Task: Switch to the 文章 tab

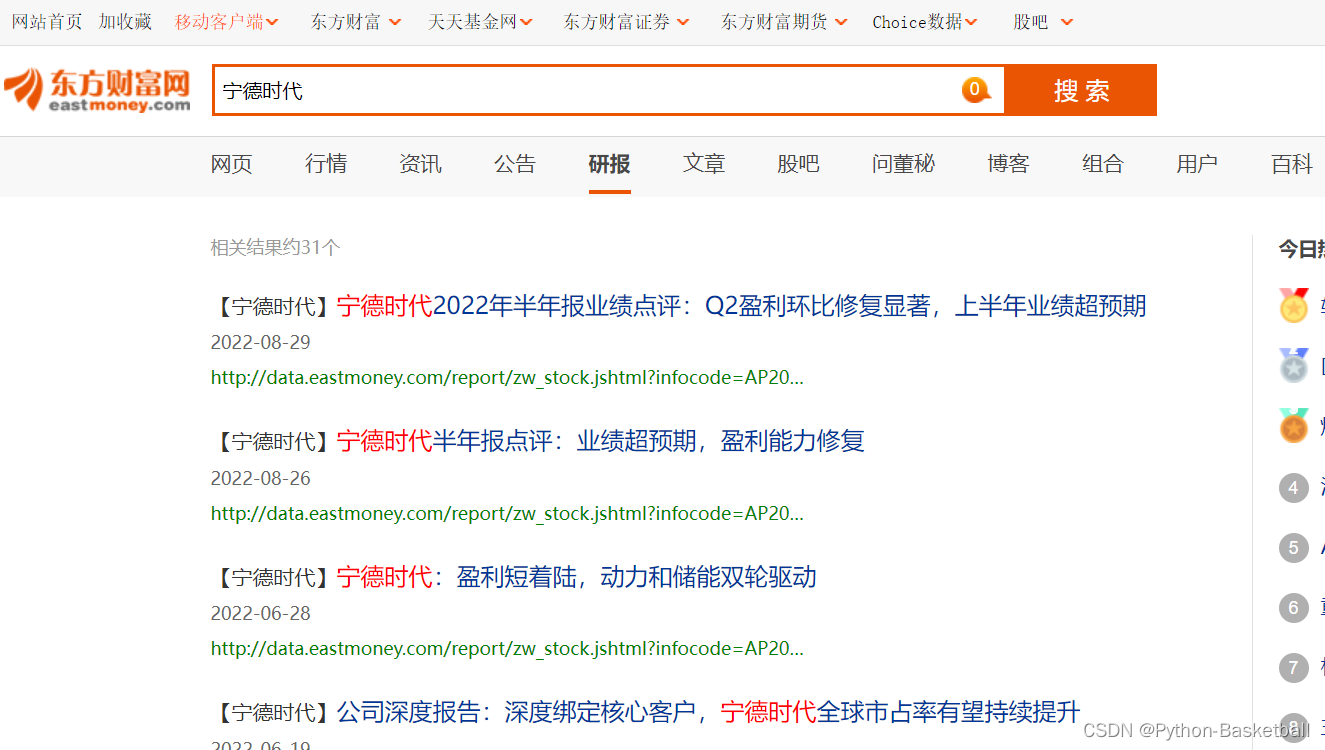Action: click(x=704, y=164)
